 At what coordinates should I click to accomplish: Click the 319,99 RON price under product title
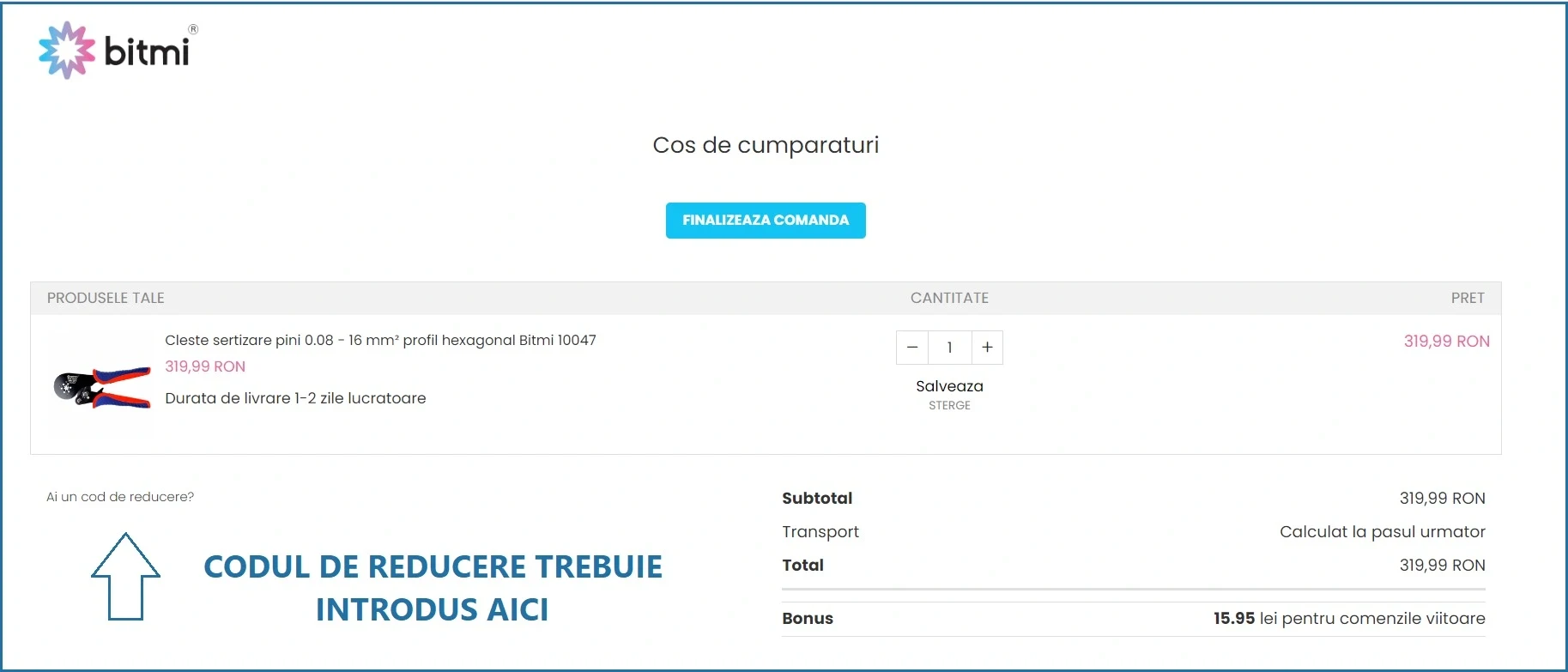205,366
